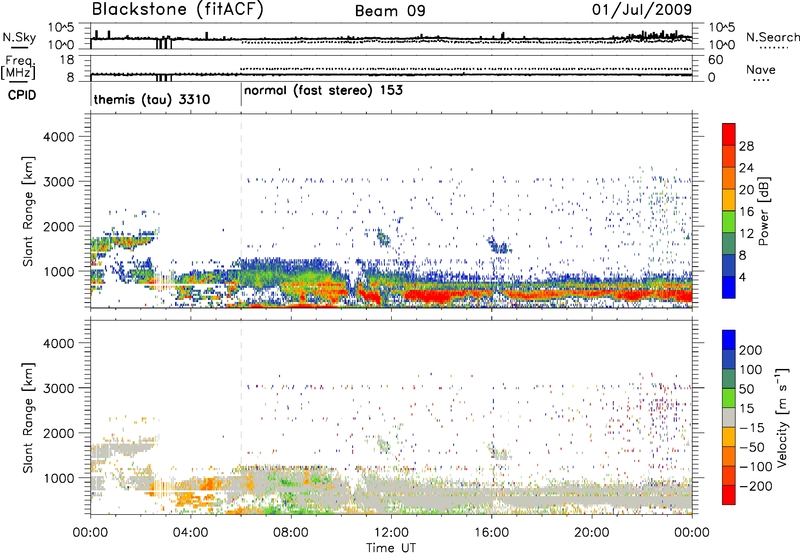The height and width of the screenshot is (554, 800).
Task: Pick the yellow segment of the Power colorbar
Action: [x=729, y=200]
